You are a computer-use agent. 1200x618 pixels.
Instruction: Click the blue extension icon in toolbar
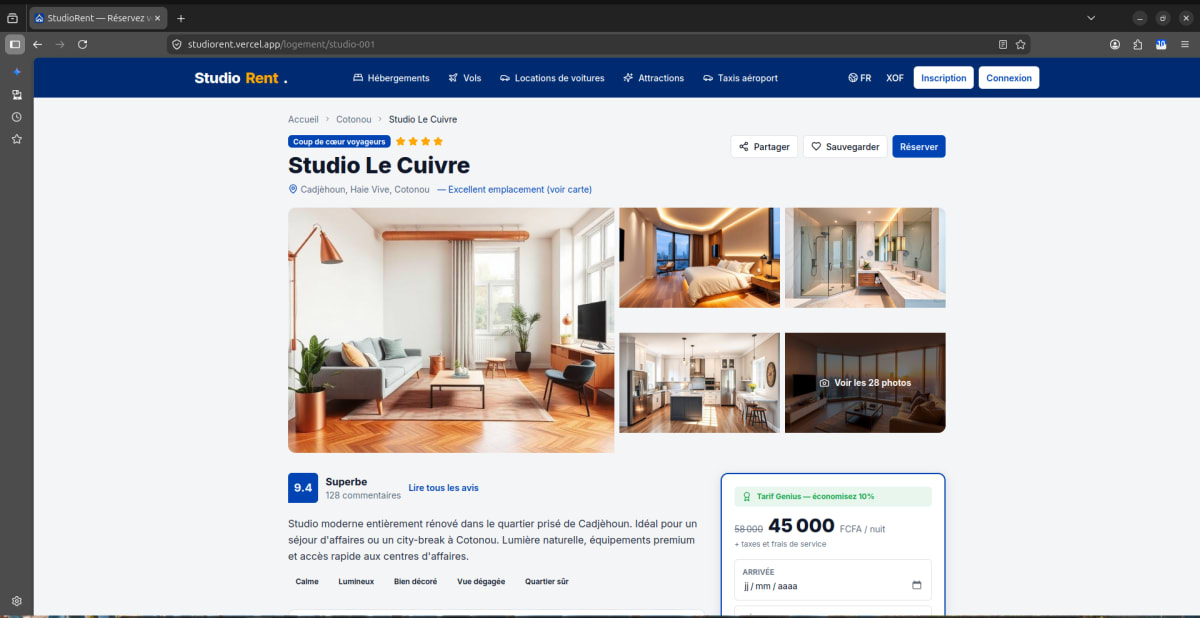1161,44
